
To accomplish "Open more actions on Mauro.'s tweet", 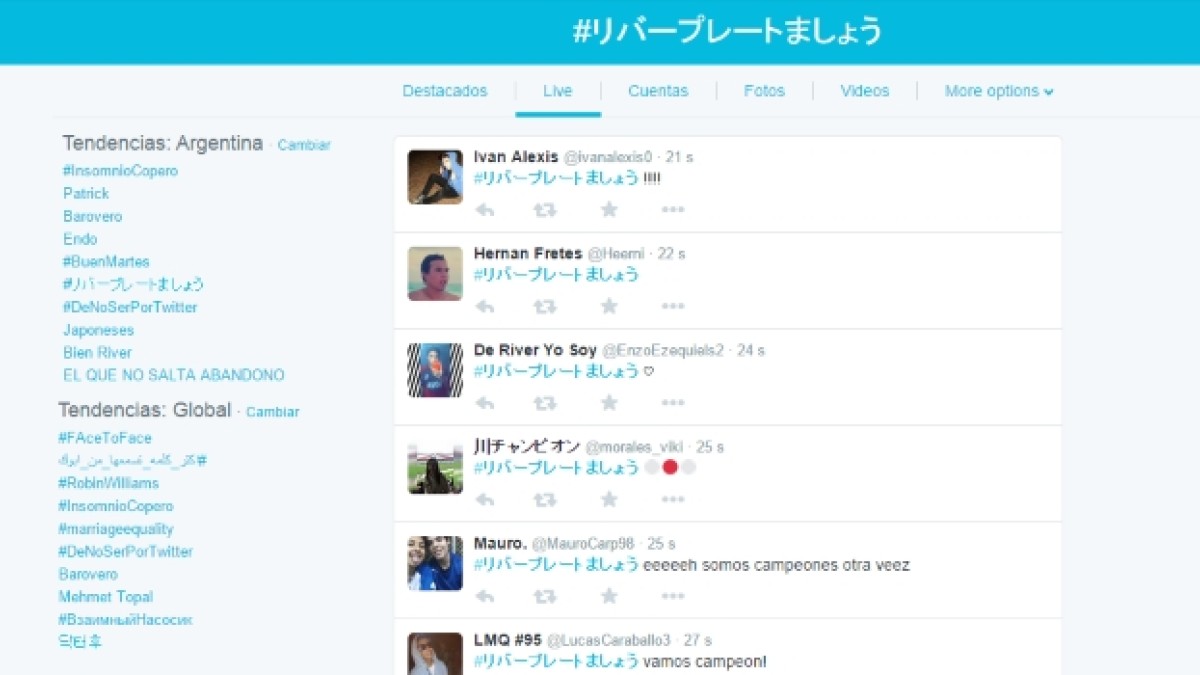I will click(x=673, y=596).
